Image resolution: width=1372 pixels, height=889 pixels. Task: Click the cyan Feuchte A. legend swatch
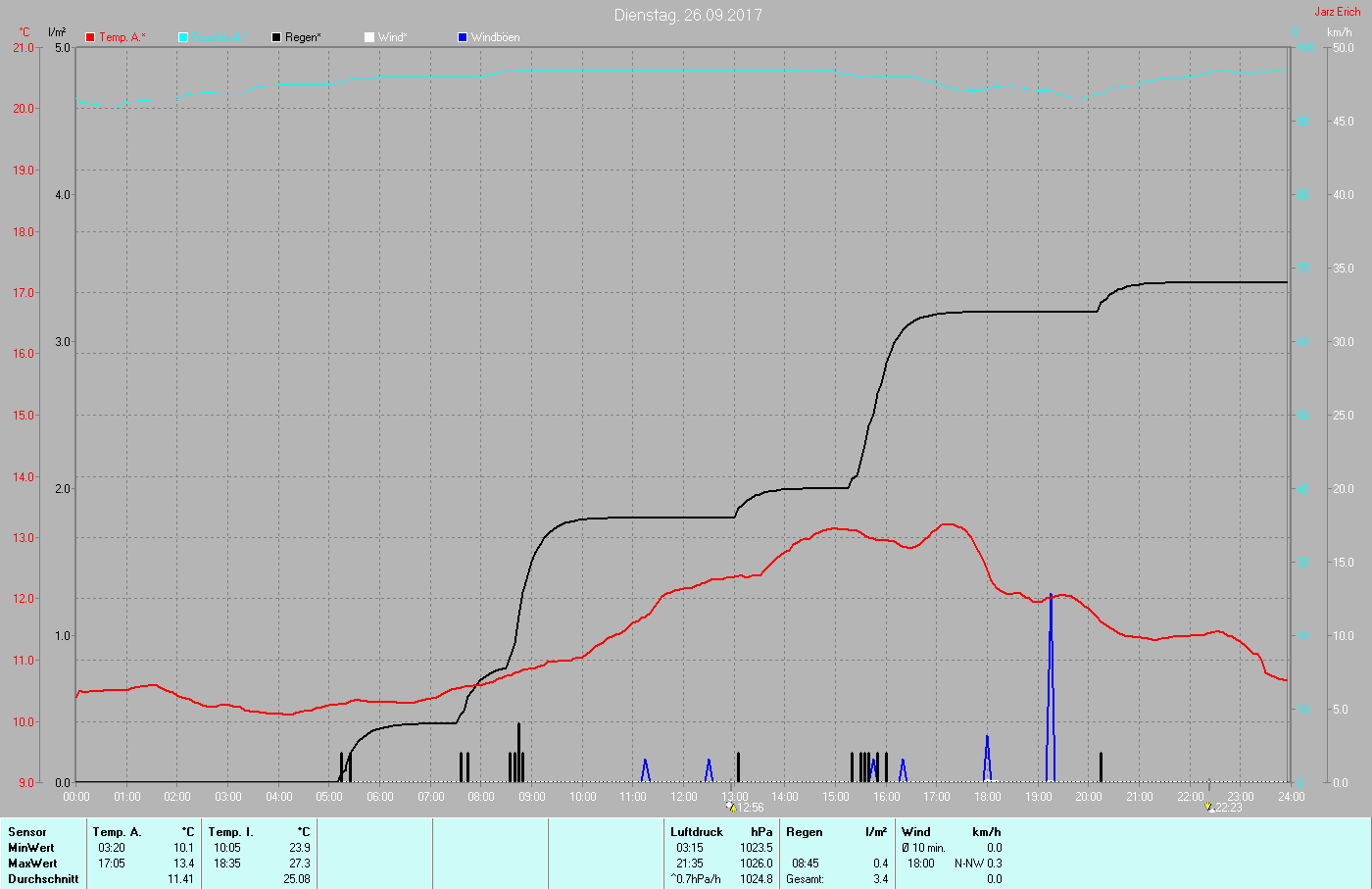[x=183, y=37]
